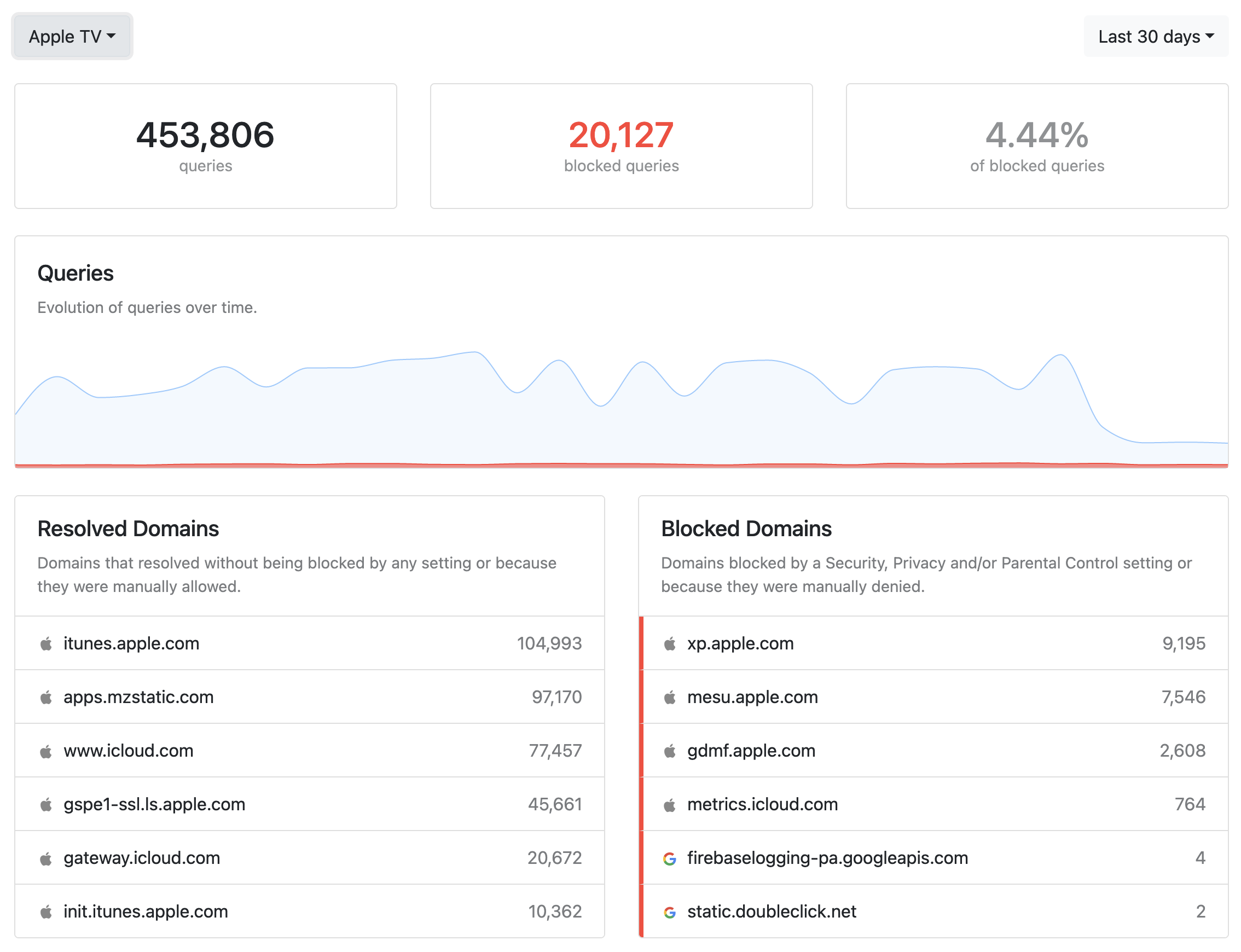This screenshot has width=1241, height=952.
Task: Click the Apple icon next to www.icloud.com
Action: (x=46, y=751)
